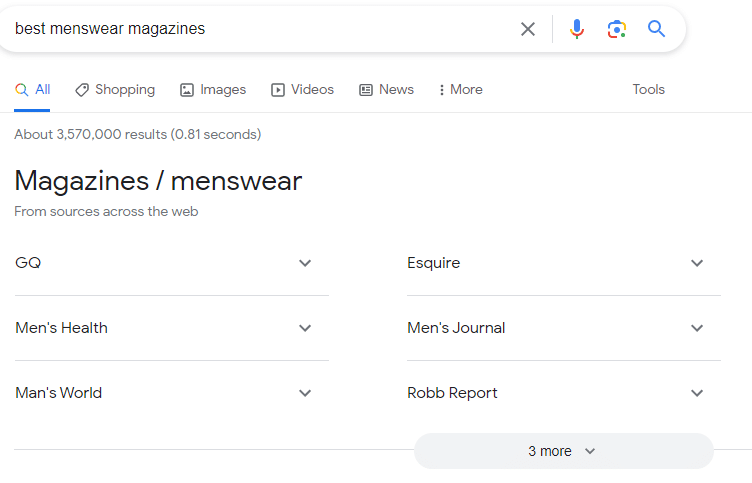Viewport: 752px width, 483px height.
Task: Click the Videos play icon
Action: [278, 90]
